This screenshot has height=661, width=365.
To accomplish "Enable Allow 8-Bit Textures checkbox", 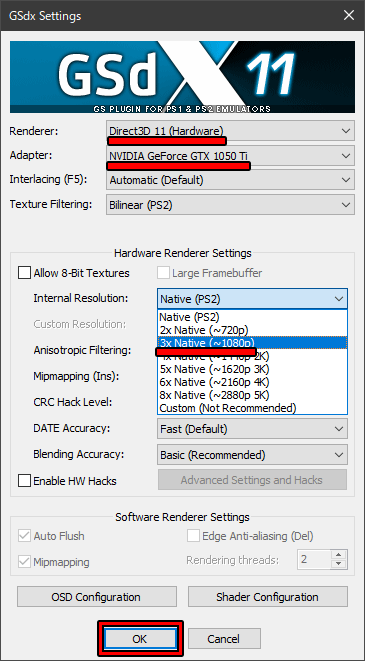I will coord(24,273).
